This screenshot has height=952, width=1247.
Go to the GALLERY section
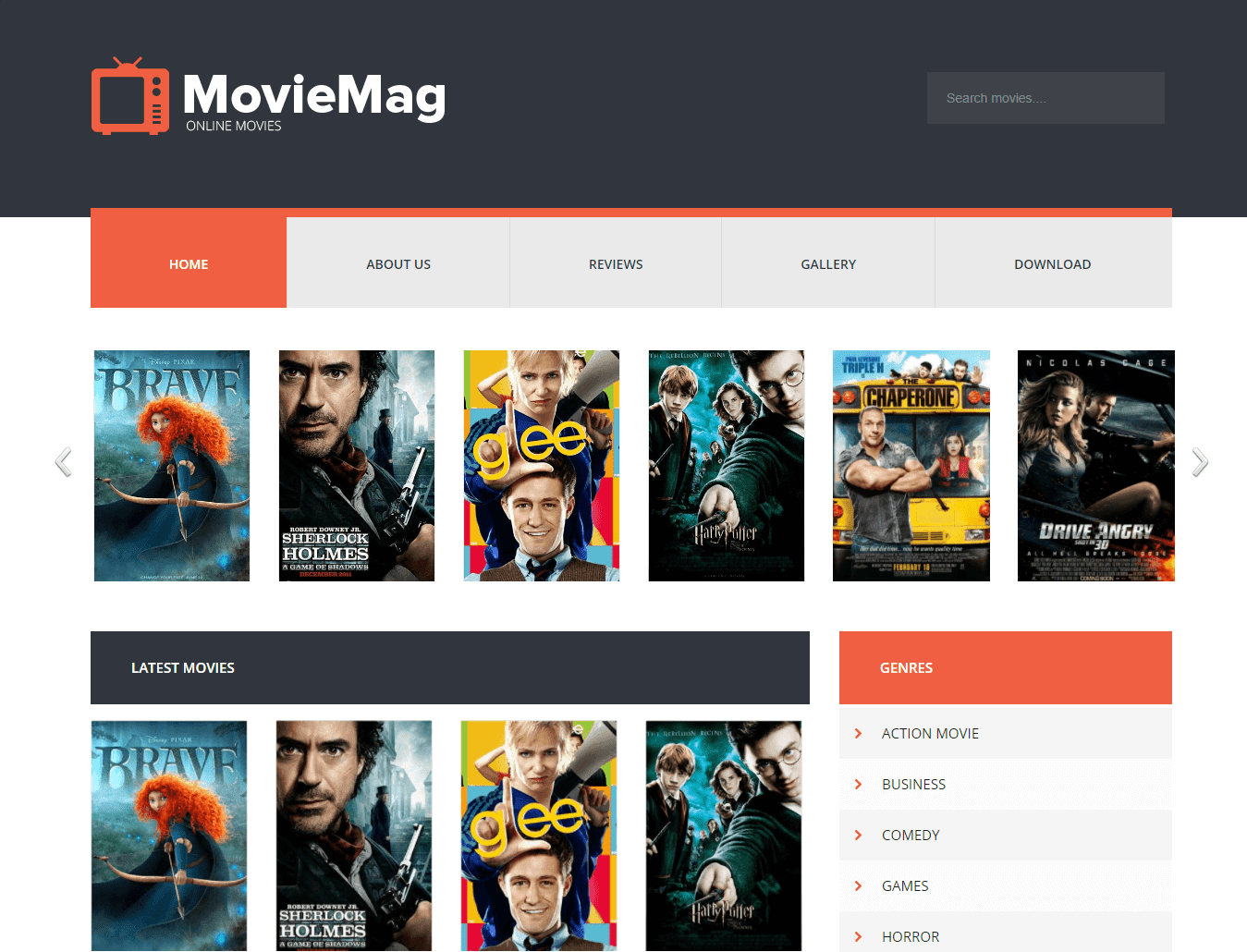pos(827,263)
